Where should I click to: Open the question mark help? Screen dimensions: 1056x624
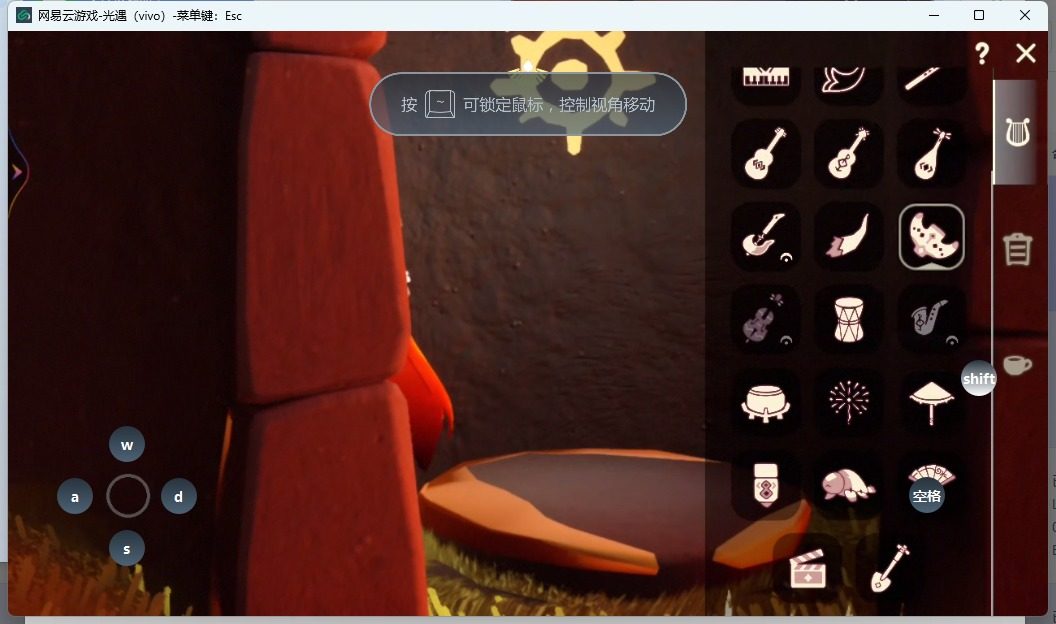point(982,53)
